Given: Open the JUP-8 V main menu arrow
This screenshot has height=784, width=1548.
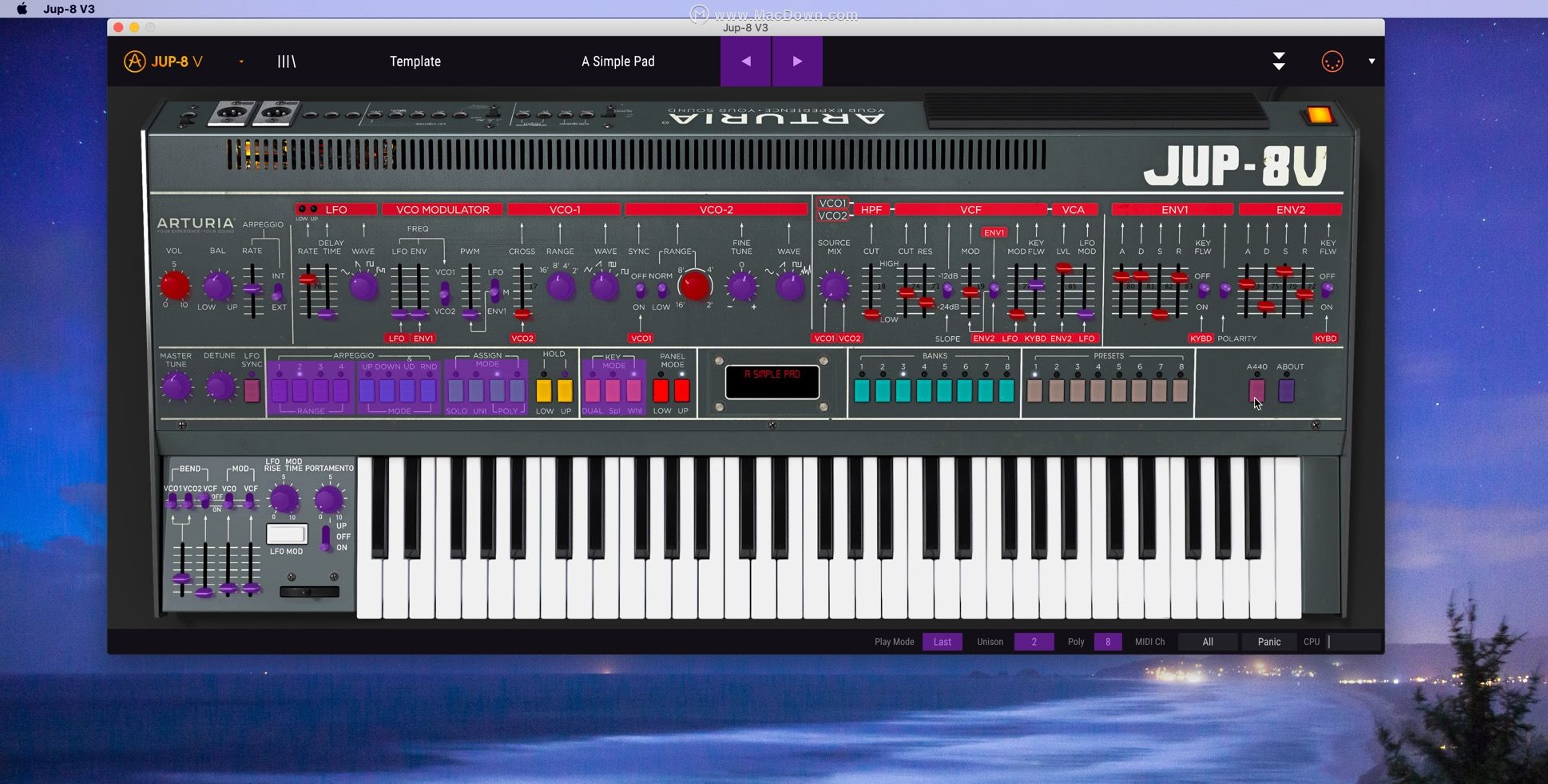Looking at the screenshot, I should [x=241, y=61].
